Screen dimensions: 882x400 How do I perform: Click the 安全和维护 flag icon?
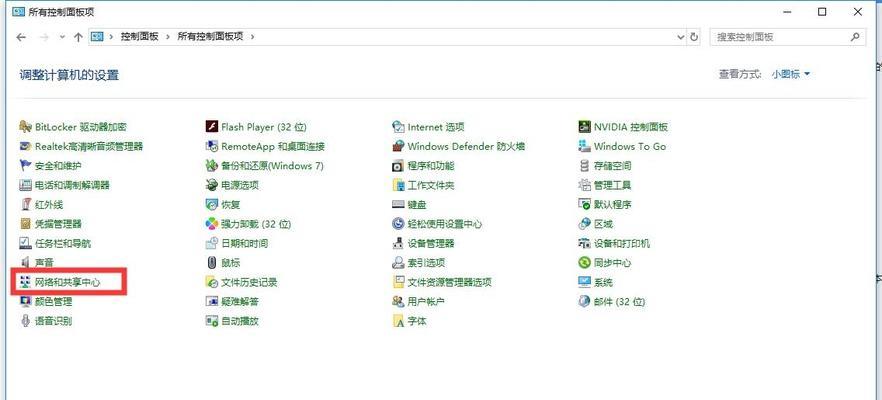(x=25, y=166)
